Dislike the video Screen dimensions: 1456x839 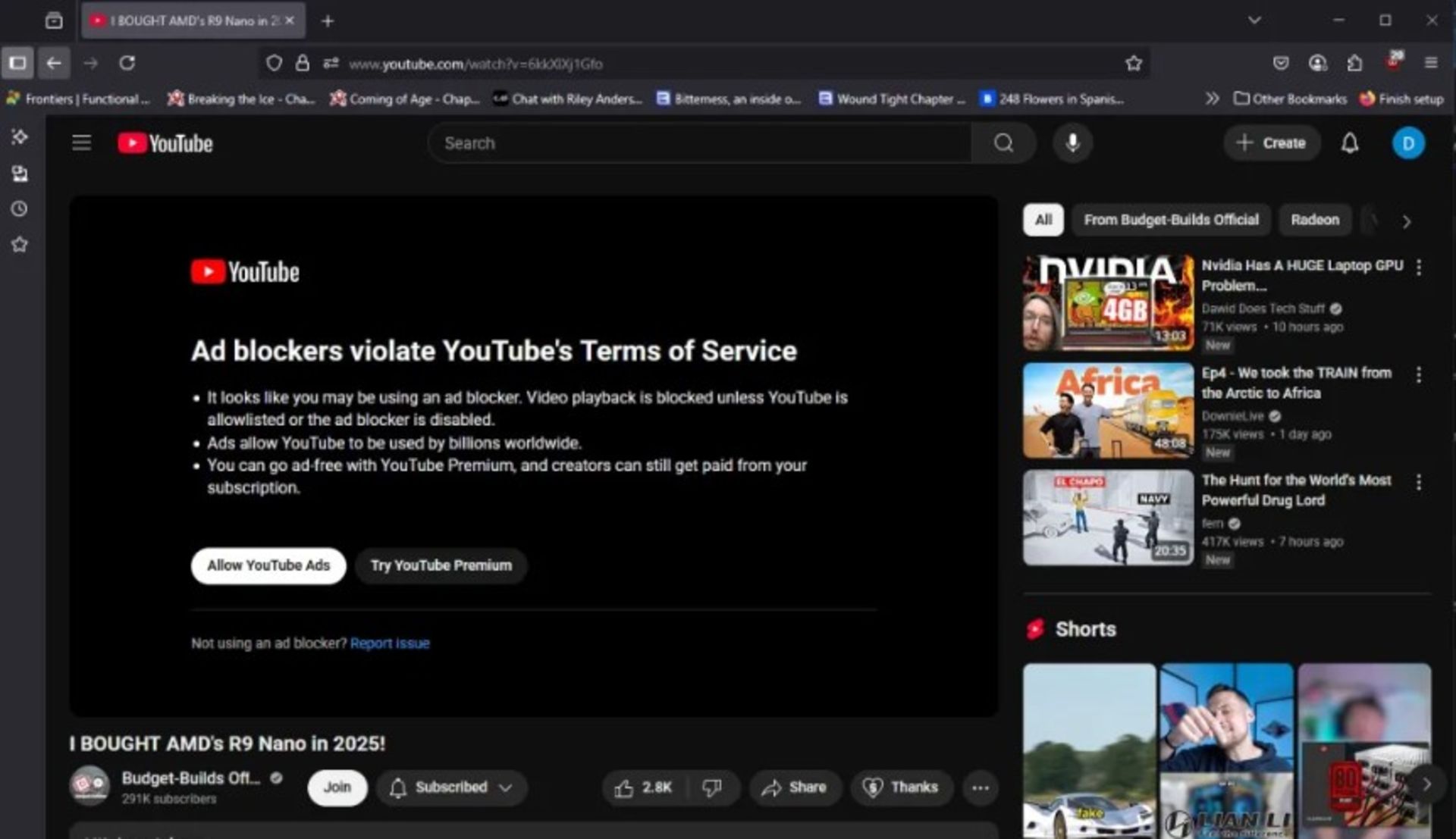coord(712,787)
